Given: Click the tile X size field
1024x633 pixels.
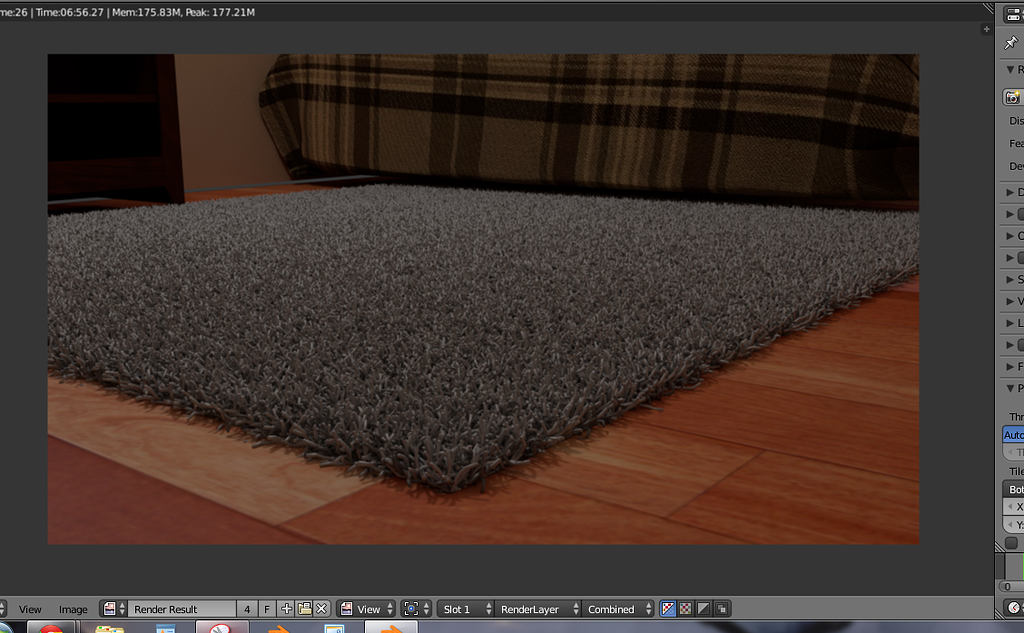Looking at the screenshot, I should click(1014, 506).
